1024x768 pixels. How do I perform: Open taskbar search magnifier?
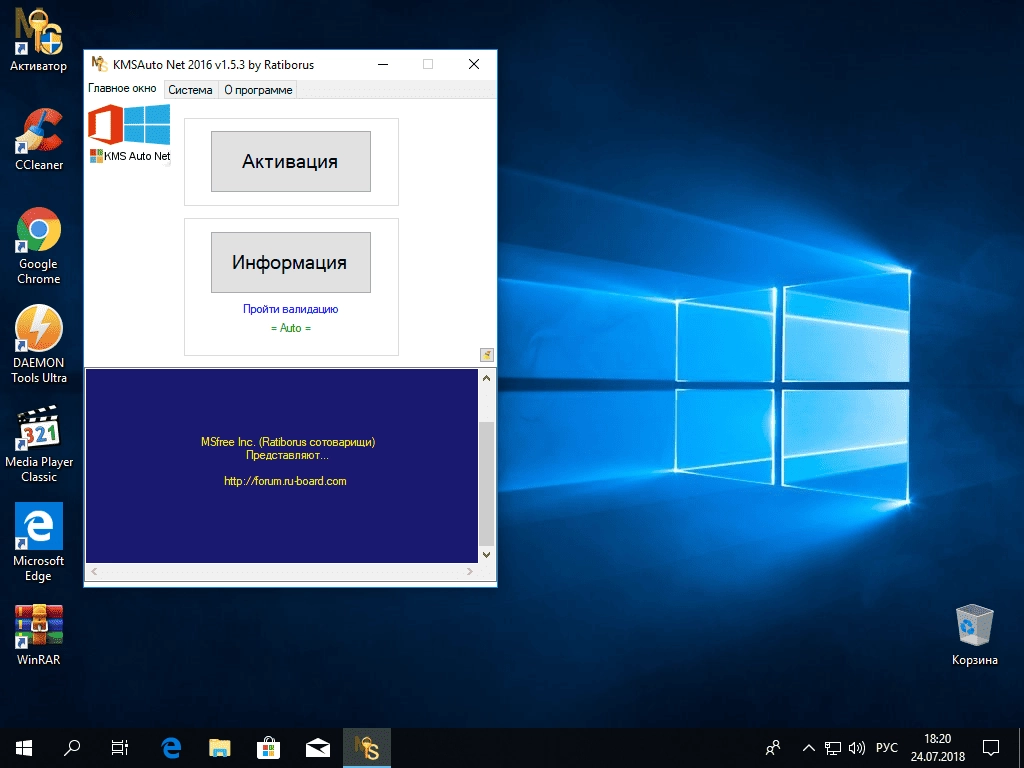tap(72, 748)
